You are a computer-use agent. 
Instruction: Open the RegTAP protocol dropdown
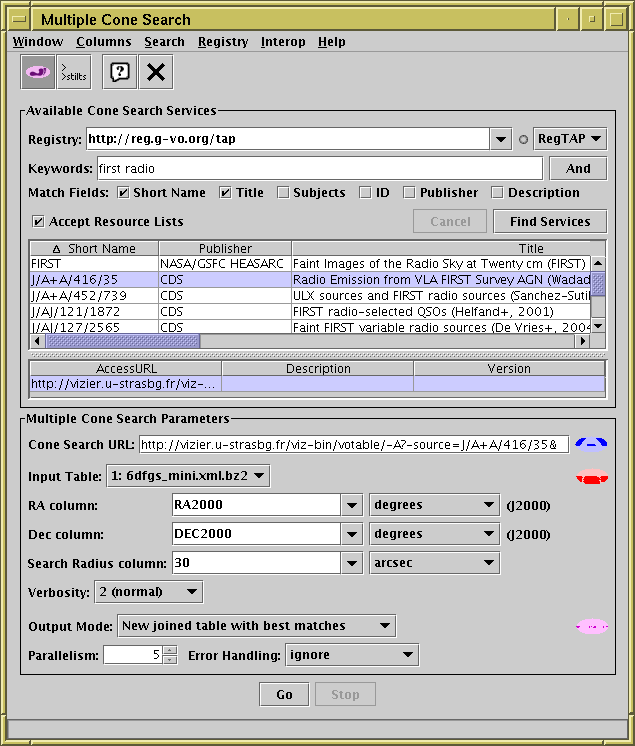click(570, 139)
